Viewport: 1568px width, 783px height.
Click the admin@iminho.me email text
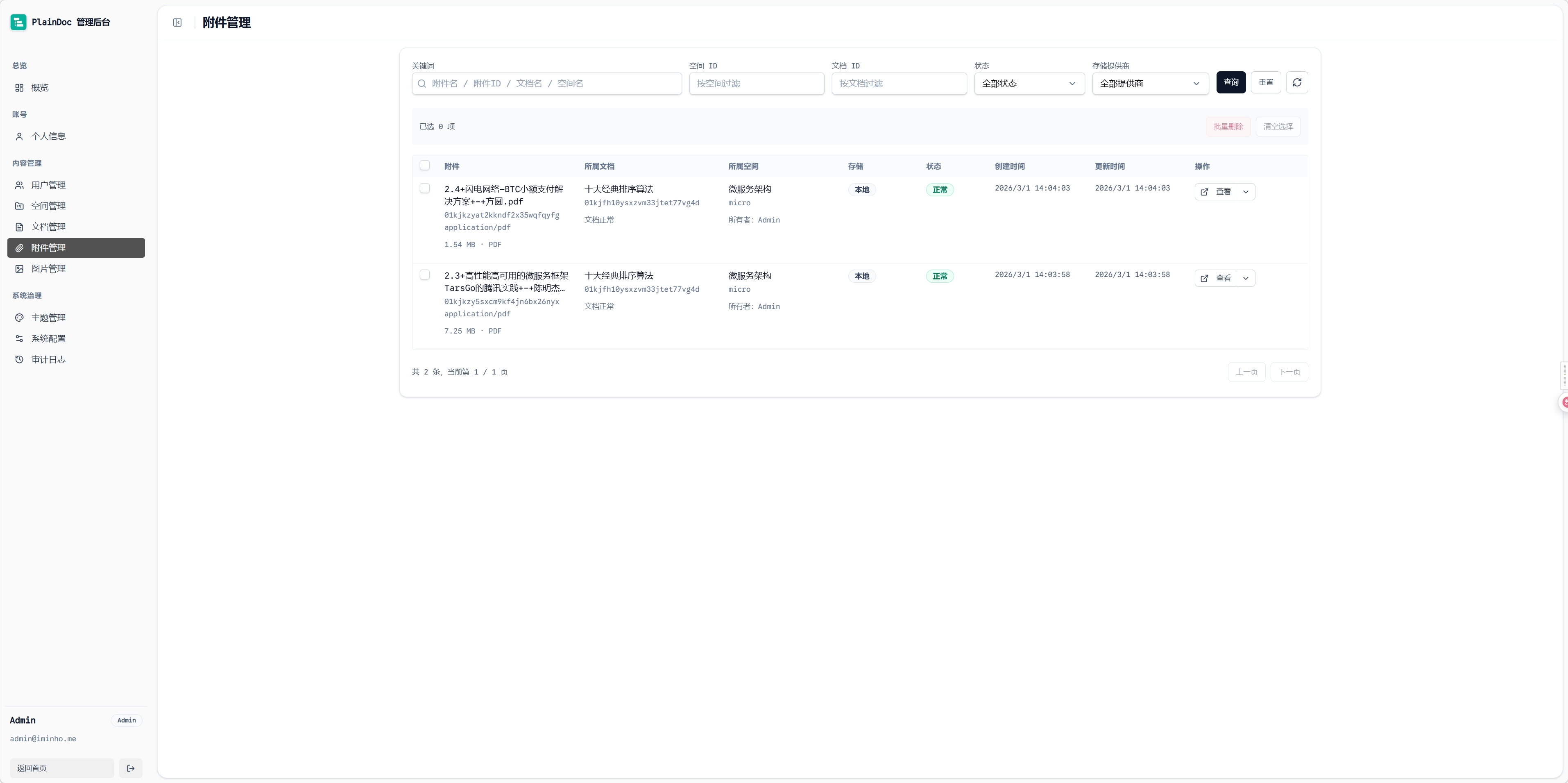click(x=43, y=739)
